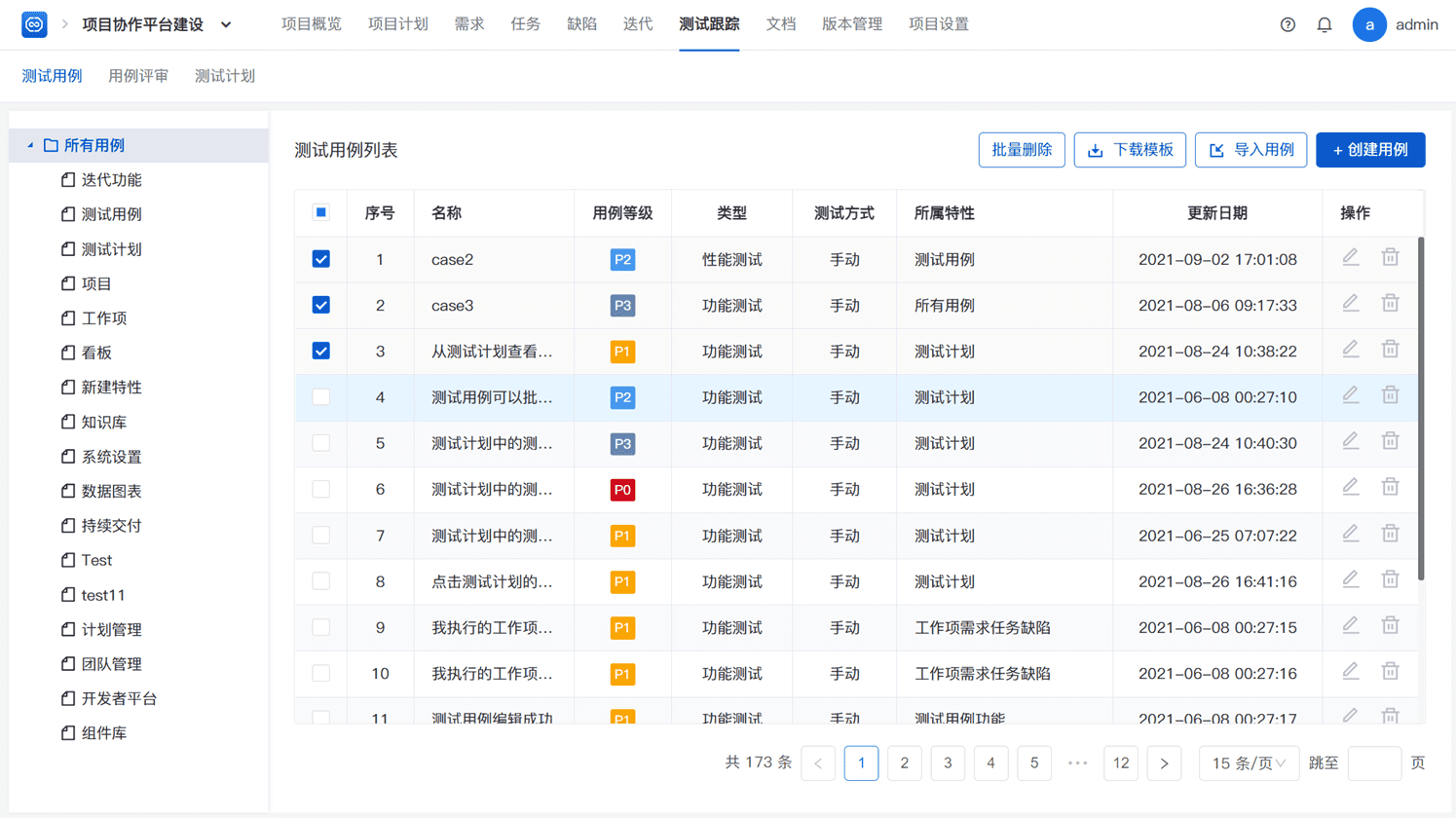Select test11 in the tree
1456x818 pixels.
(x=103, y=595)
